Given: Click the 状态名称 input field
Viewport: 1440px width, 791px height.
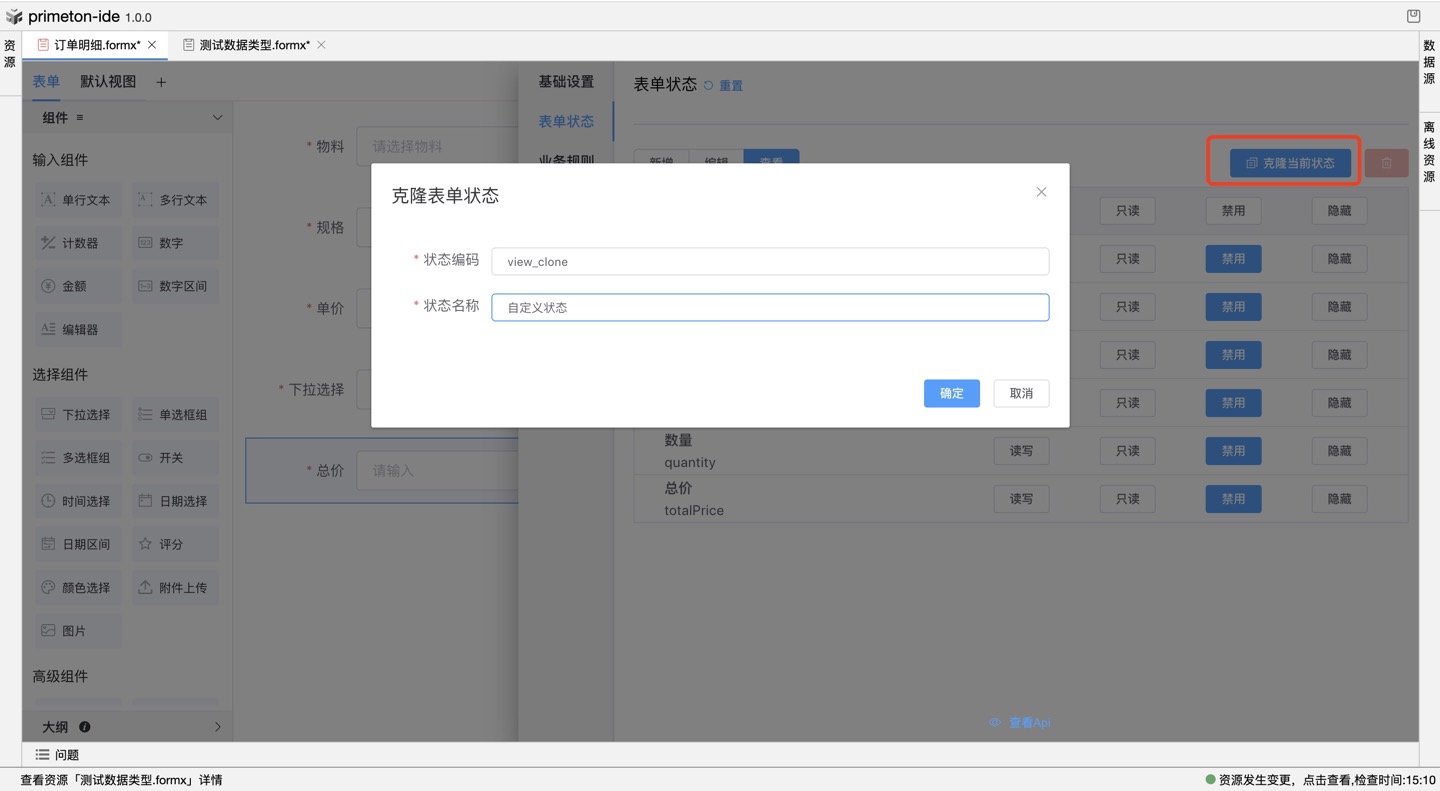Looking at the screenshot, I should point(770,307).
